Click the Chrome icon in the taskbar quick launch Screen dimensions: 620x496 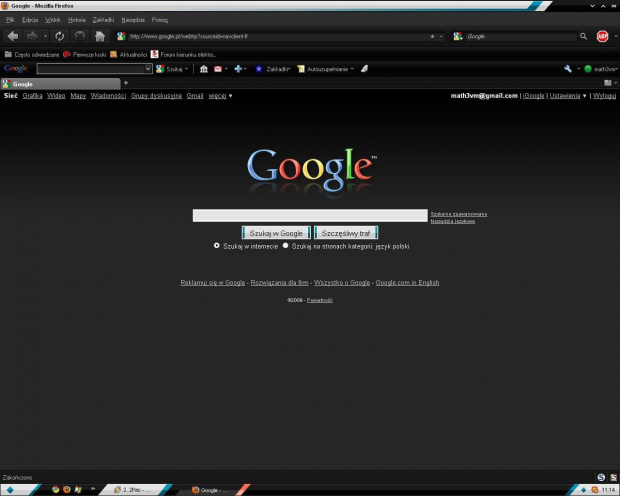point(55,490)
